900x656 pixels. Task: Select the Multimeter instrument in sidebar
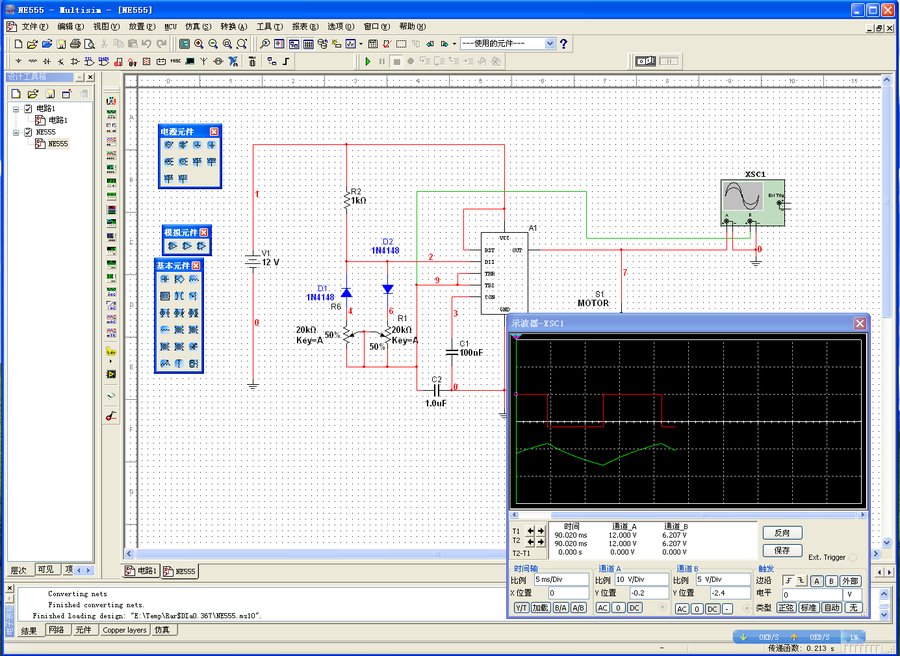coord(111,101)
